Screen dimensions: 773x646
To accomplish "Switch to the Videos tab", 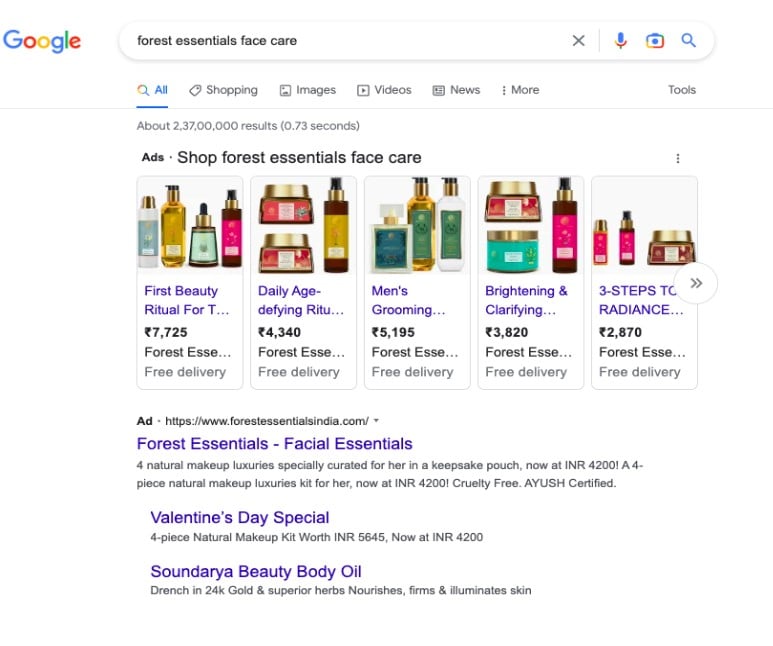I will pyautogui.click(x=384, y=90).
